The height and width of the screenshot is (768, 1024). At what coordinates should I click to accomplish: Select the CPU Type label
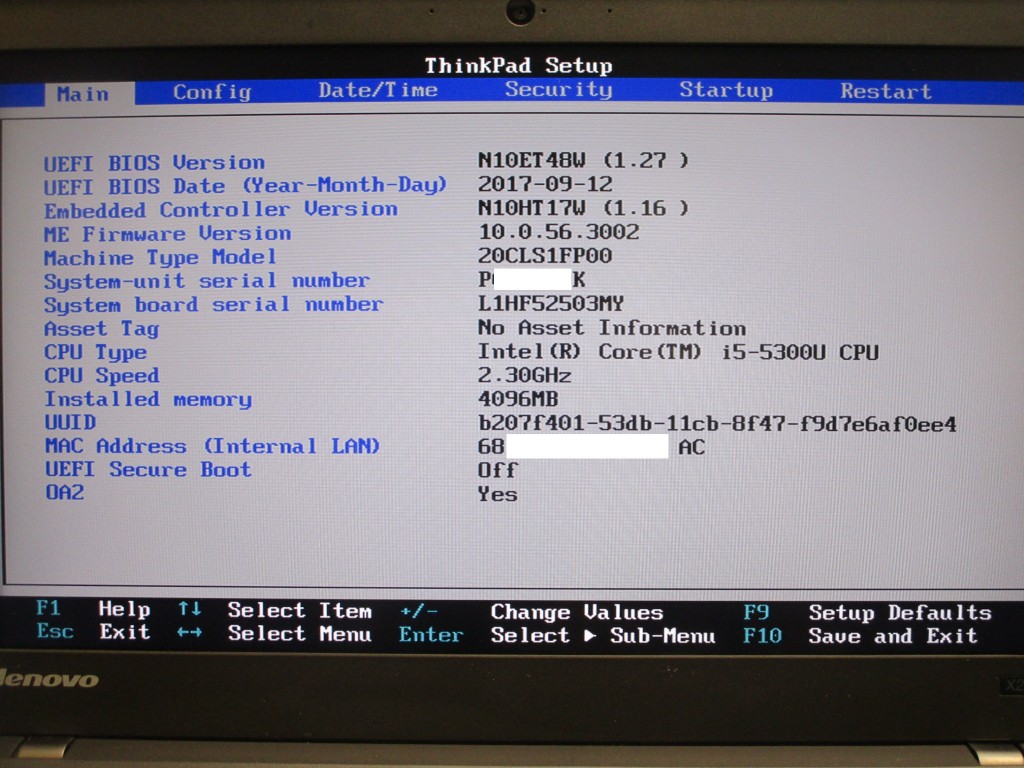pyautogui.click(x=95, y=353)
